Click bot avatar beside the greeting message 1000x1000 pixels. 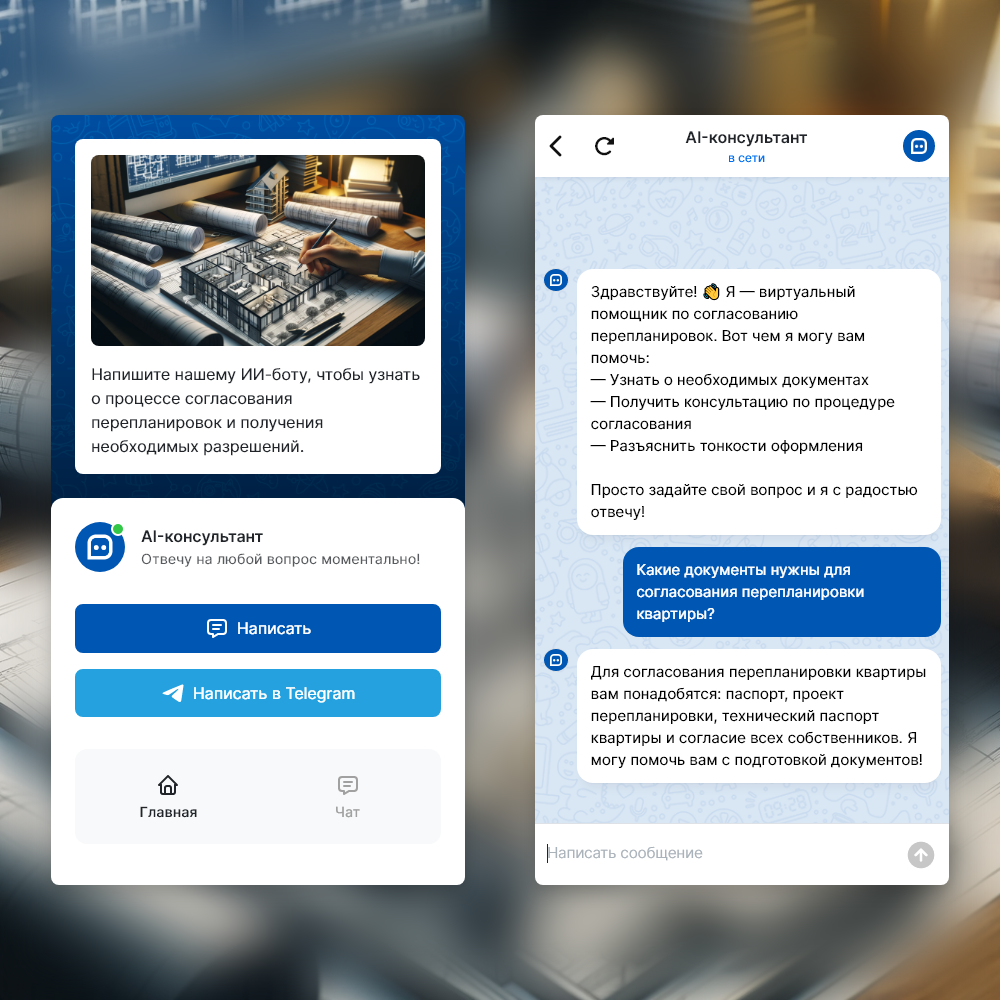555,280
